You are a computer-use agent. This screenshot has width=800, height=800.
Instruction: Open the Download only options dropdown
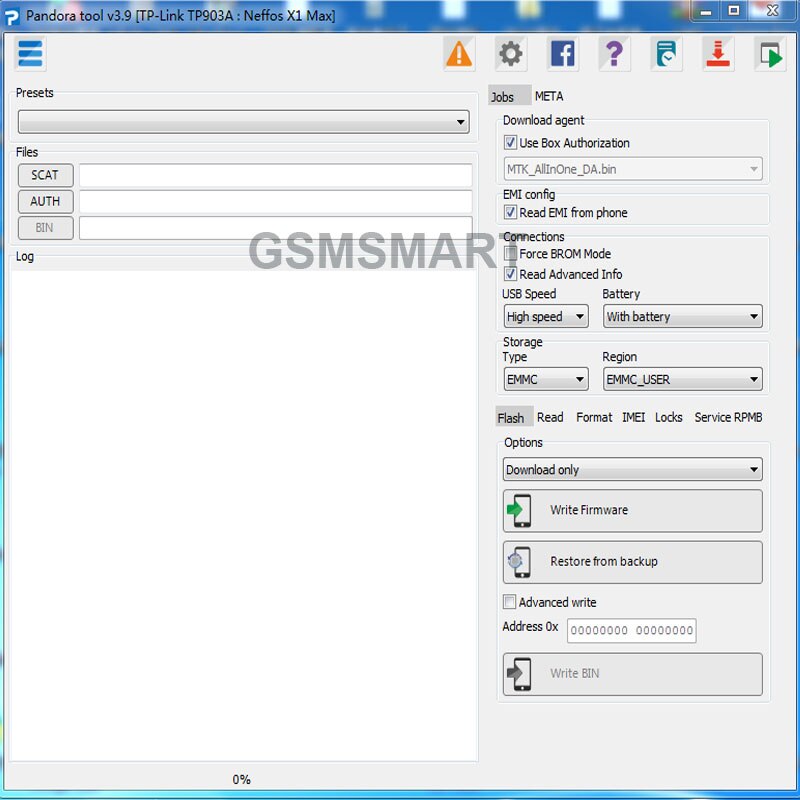[x=633, y=469]
